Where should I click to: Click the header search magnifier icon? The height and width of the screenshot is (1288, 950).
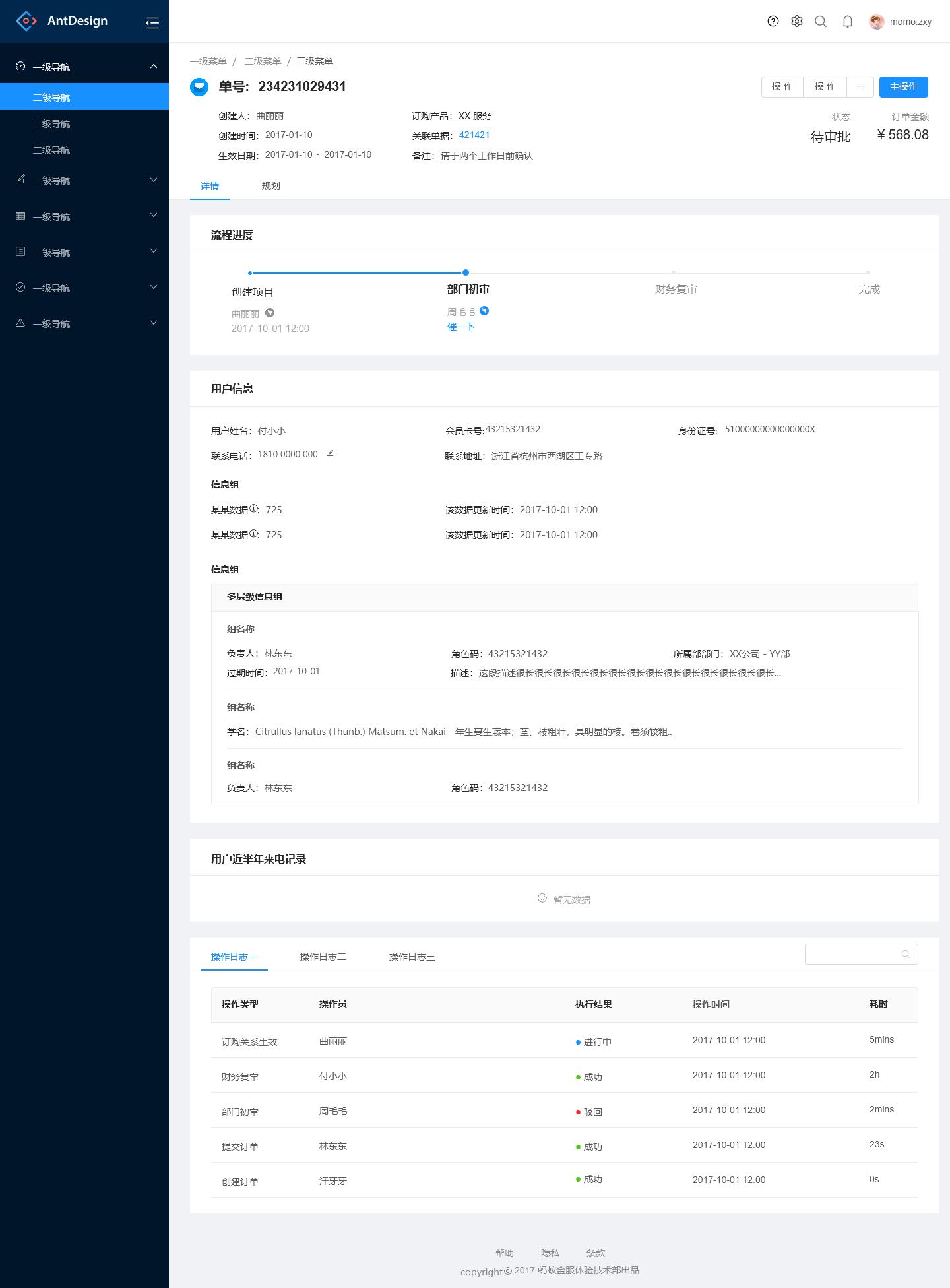[x=821, y=22]
